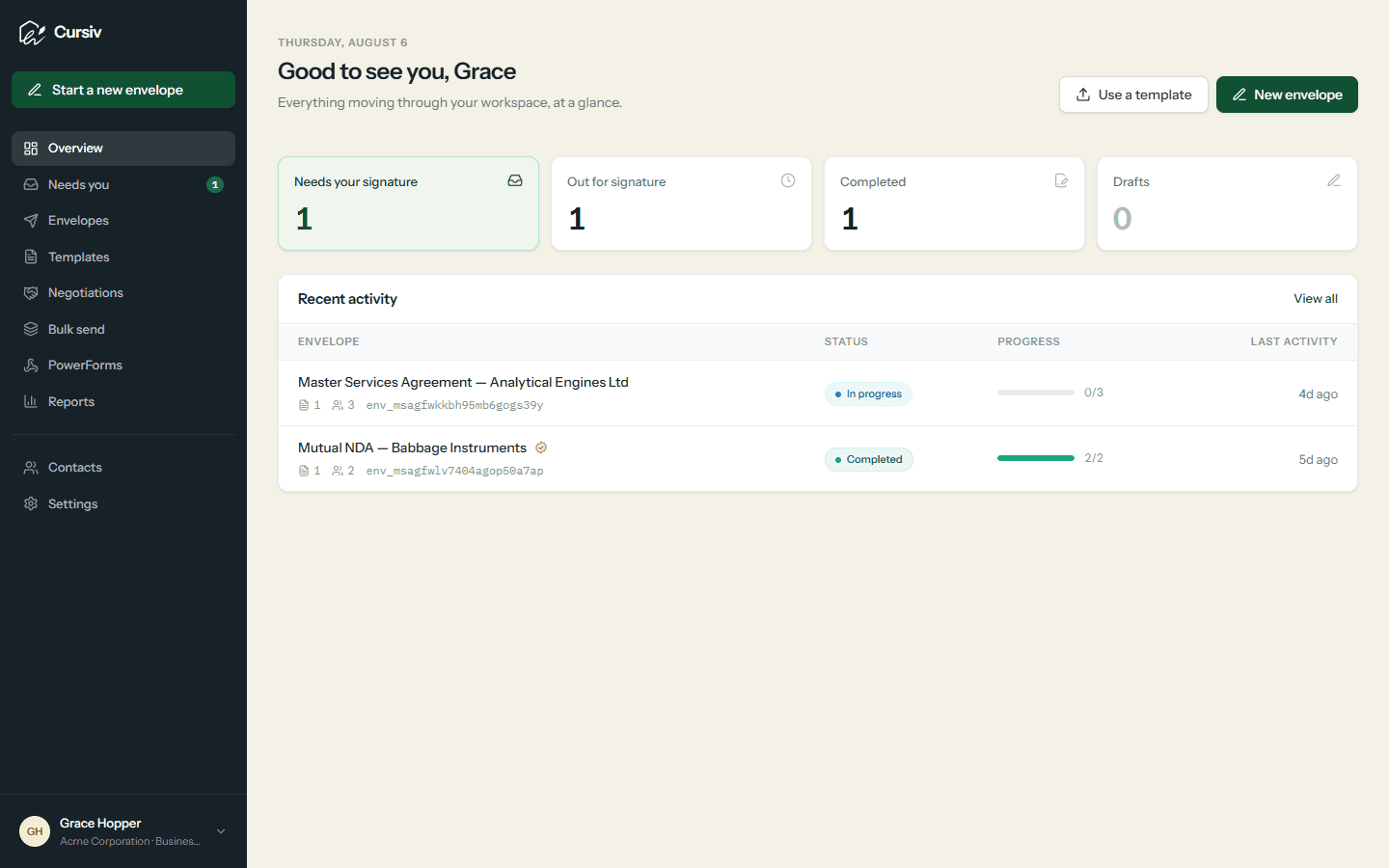Click recipients icon in Master Services row
This screenshot has width=1389, height=868.
pos(338,405)
